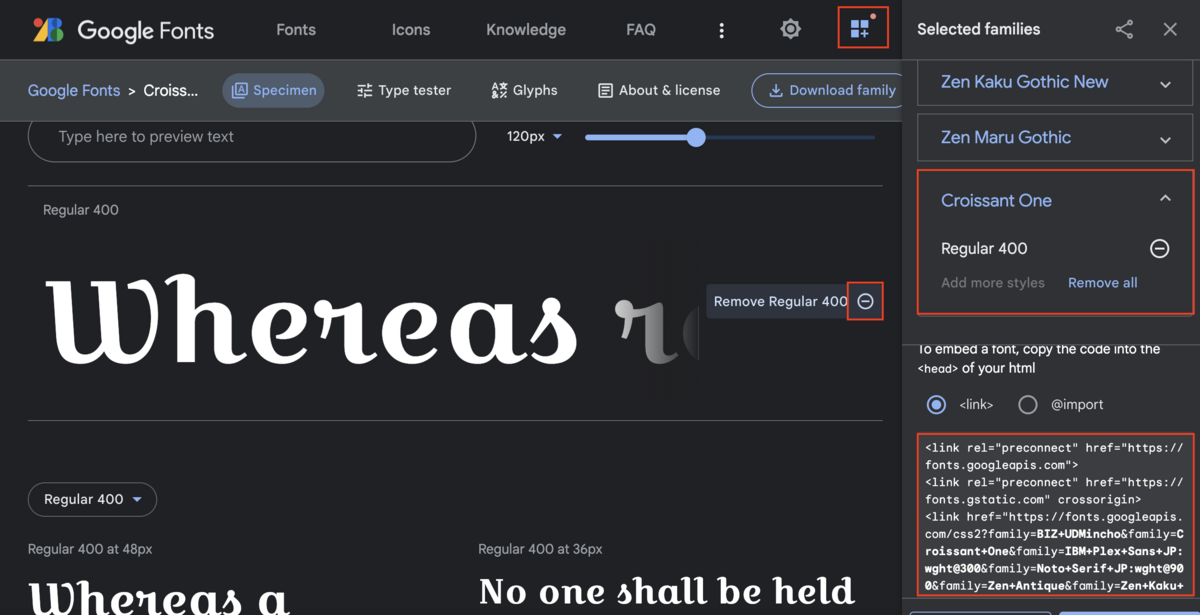Click the preview text input field

[252, 137]
